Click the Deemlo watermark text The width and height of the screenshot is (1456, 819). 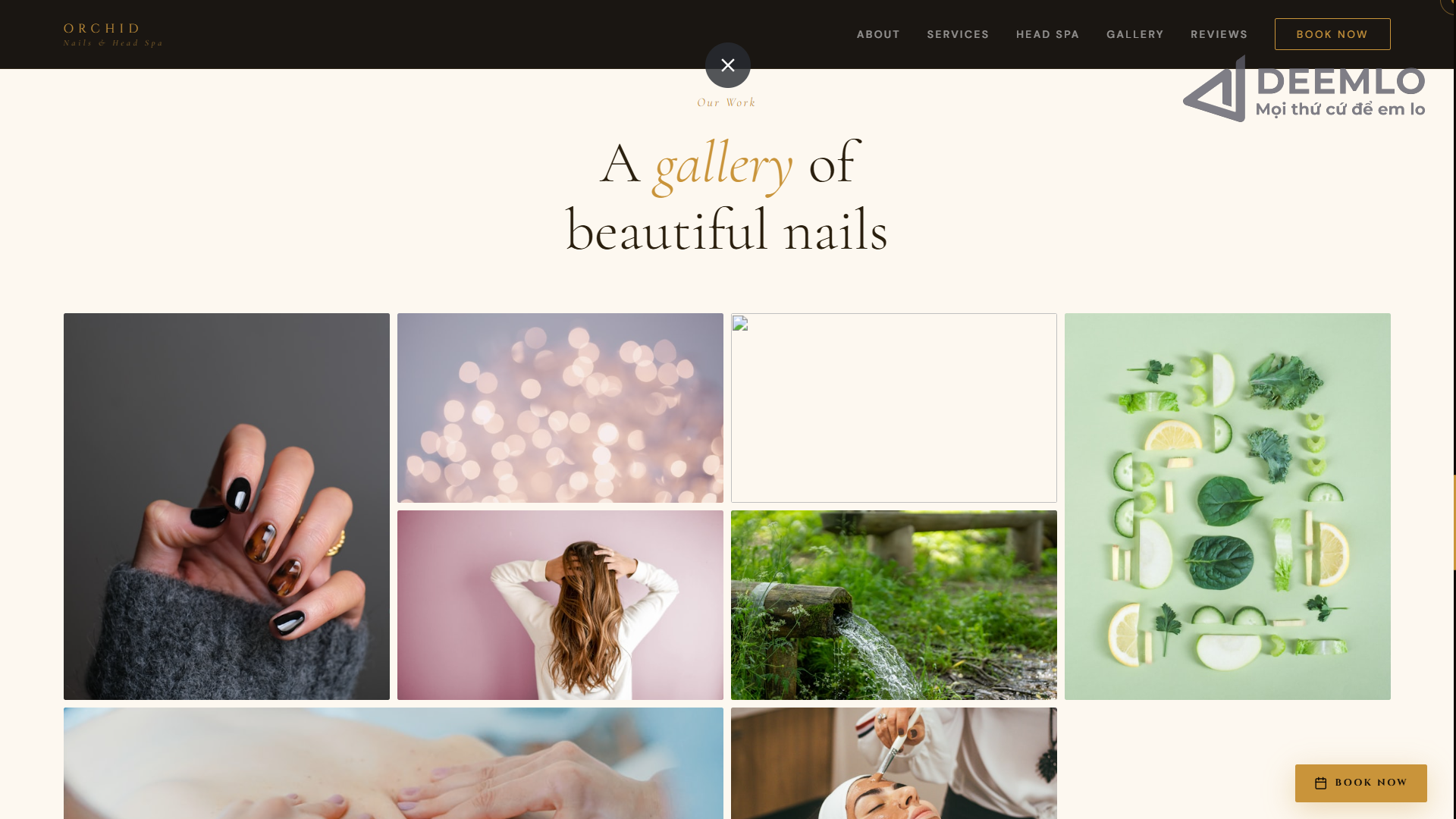(1340, 93)
